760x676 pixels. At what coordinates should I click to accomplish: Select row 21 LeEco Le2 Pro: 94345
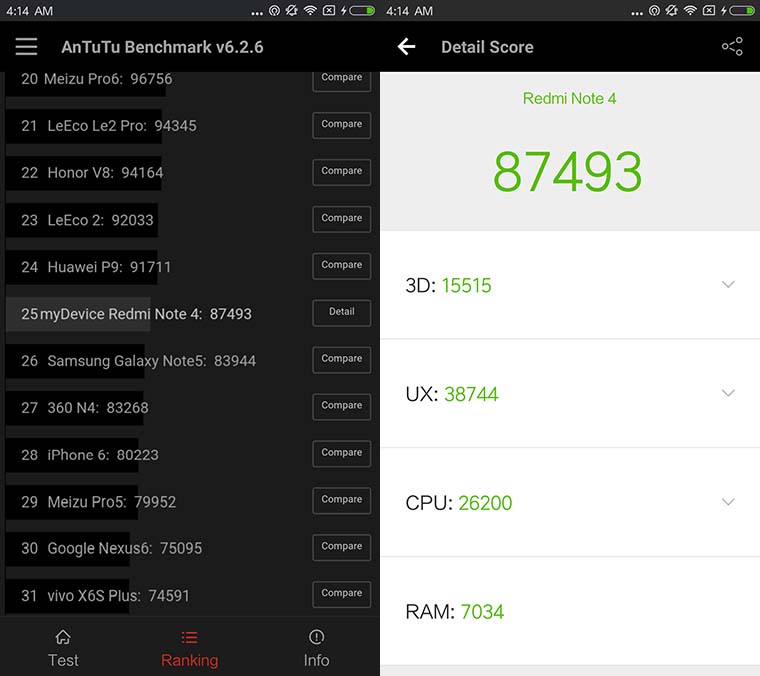(x=189, y=126)
